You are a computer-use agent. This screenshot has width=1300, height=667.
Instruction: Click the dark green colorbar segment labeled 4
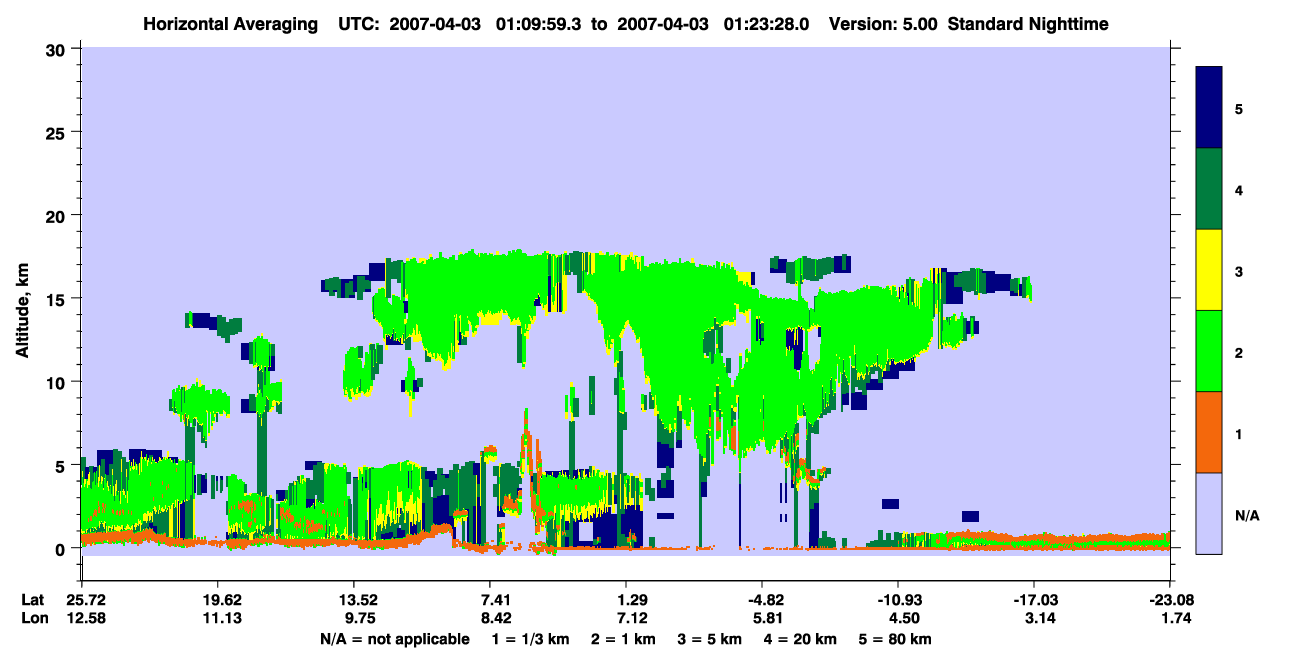pos(1210,188)
